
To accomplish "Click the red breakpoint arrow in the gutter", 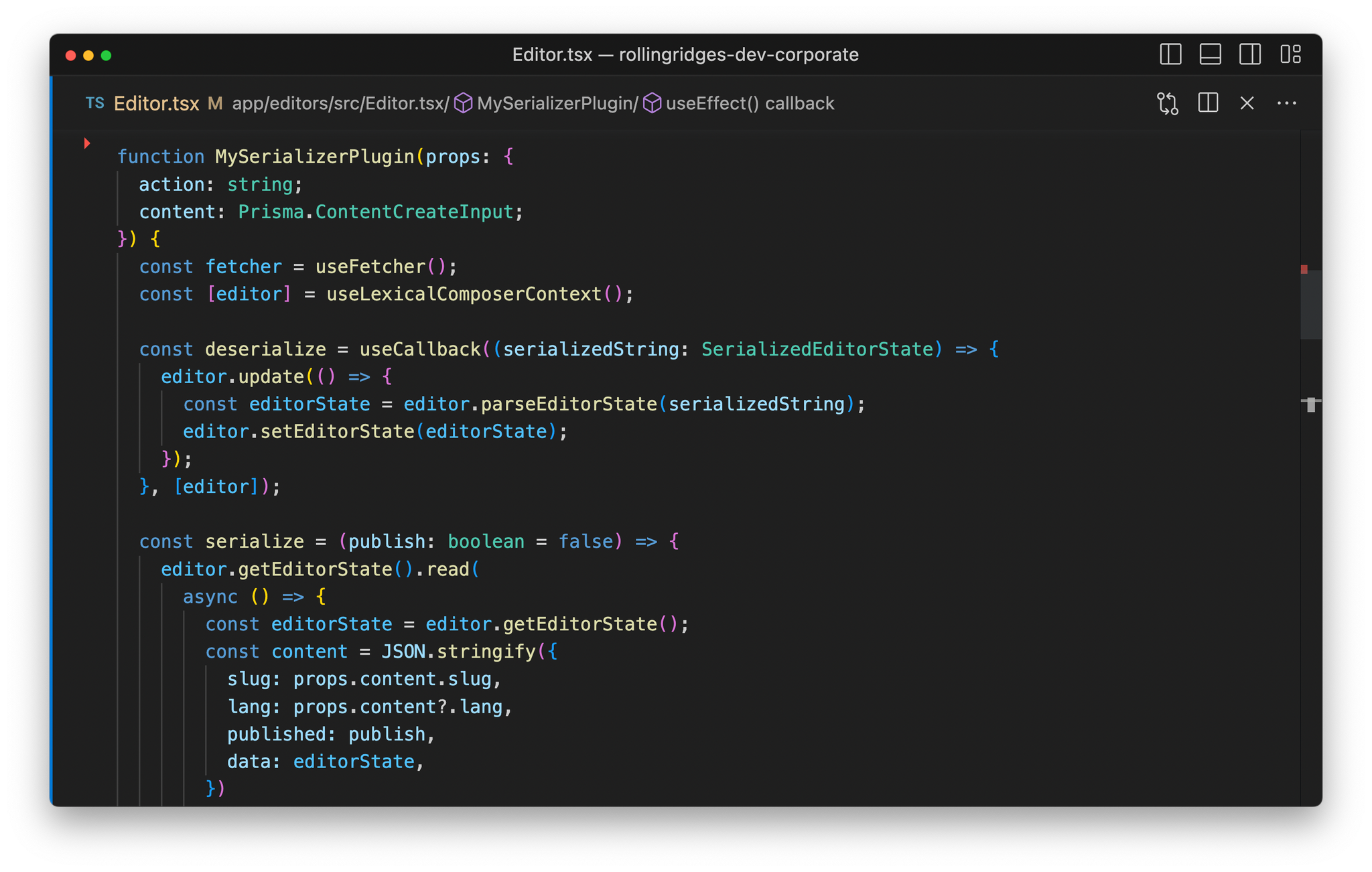I will tap(86, 143).
